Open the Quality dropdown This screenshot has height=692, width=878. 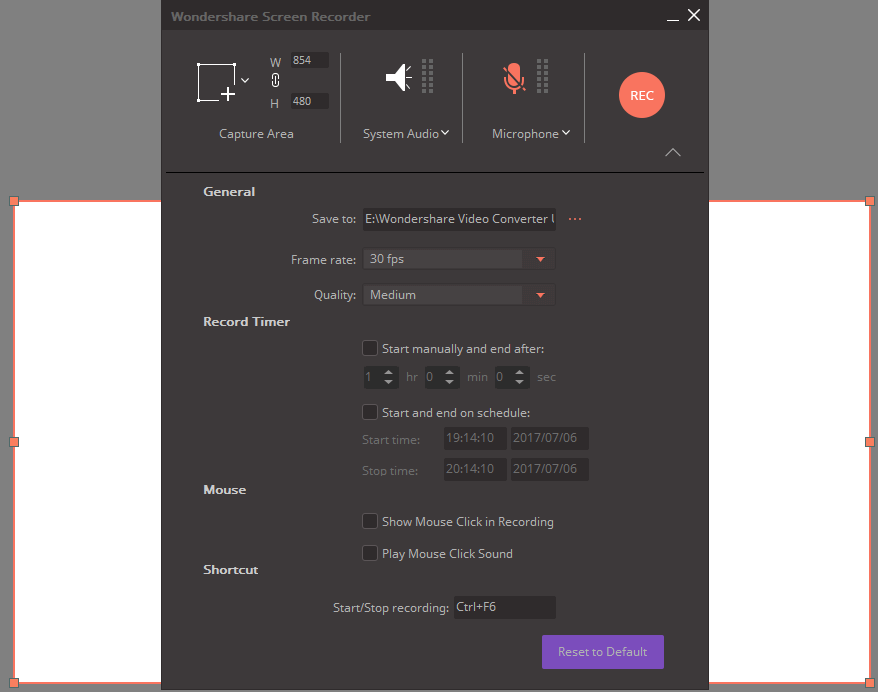tap(459, 295)
